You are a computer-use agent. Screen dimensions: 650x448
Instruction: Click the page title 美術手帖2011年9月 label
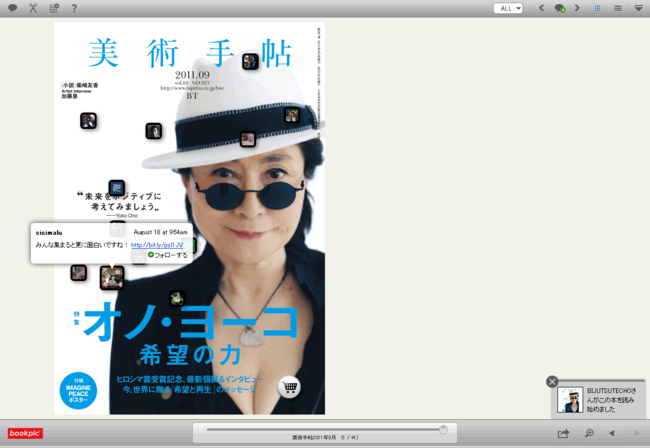click(314, 437)
